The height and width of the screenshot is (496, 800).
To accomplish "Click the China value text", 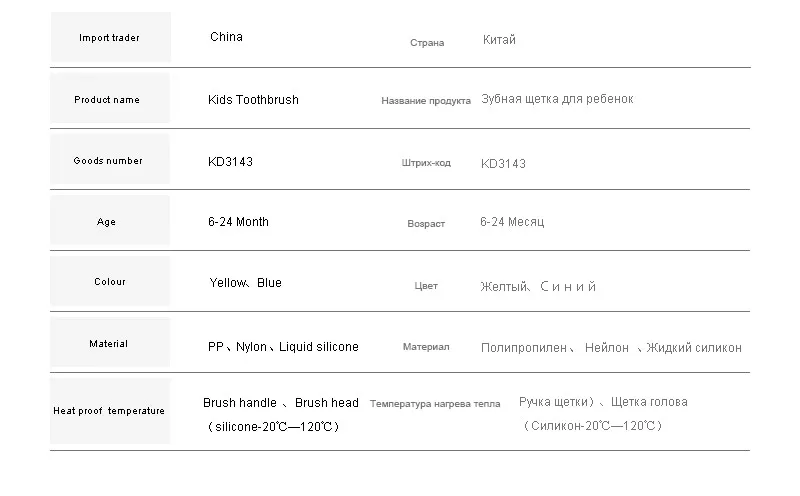I will 226,37.
